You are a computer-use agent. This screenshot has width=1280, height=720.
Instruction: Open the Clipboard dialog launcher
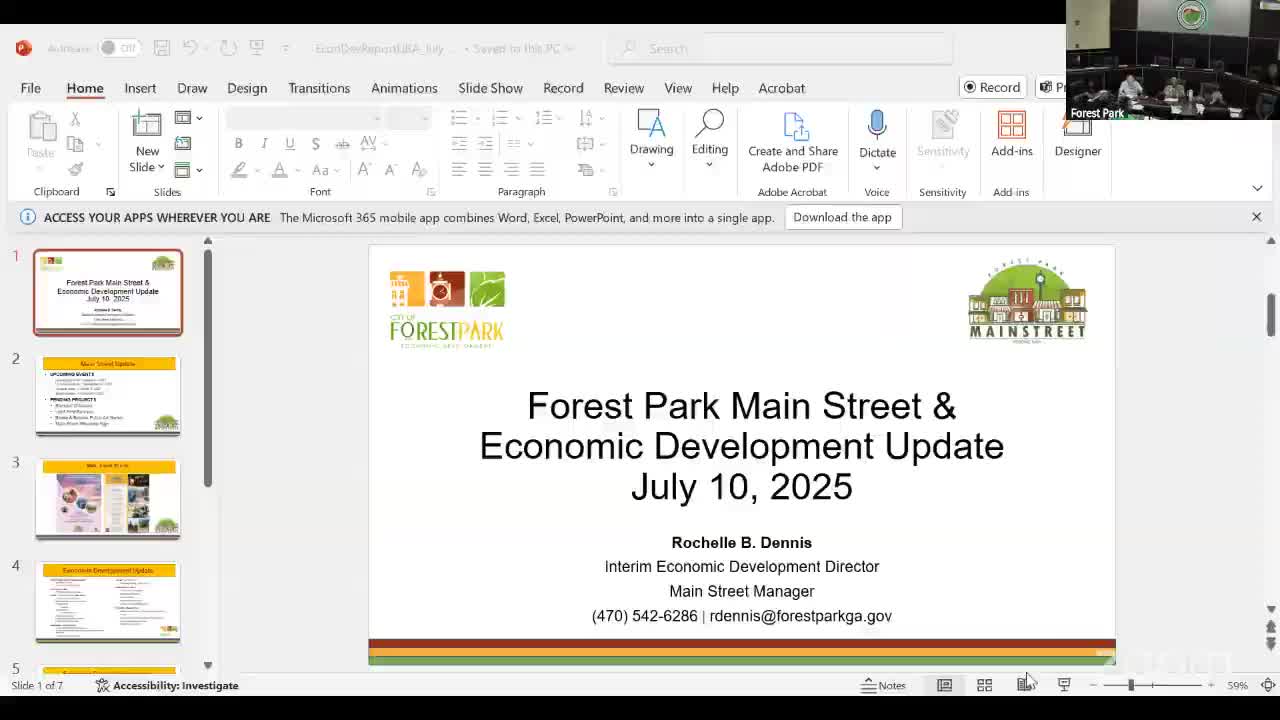pos(110,192)
